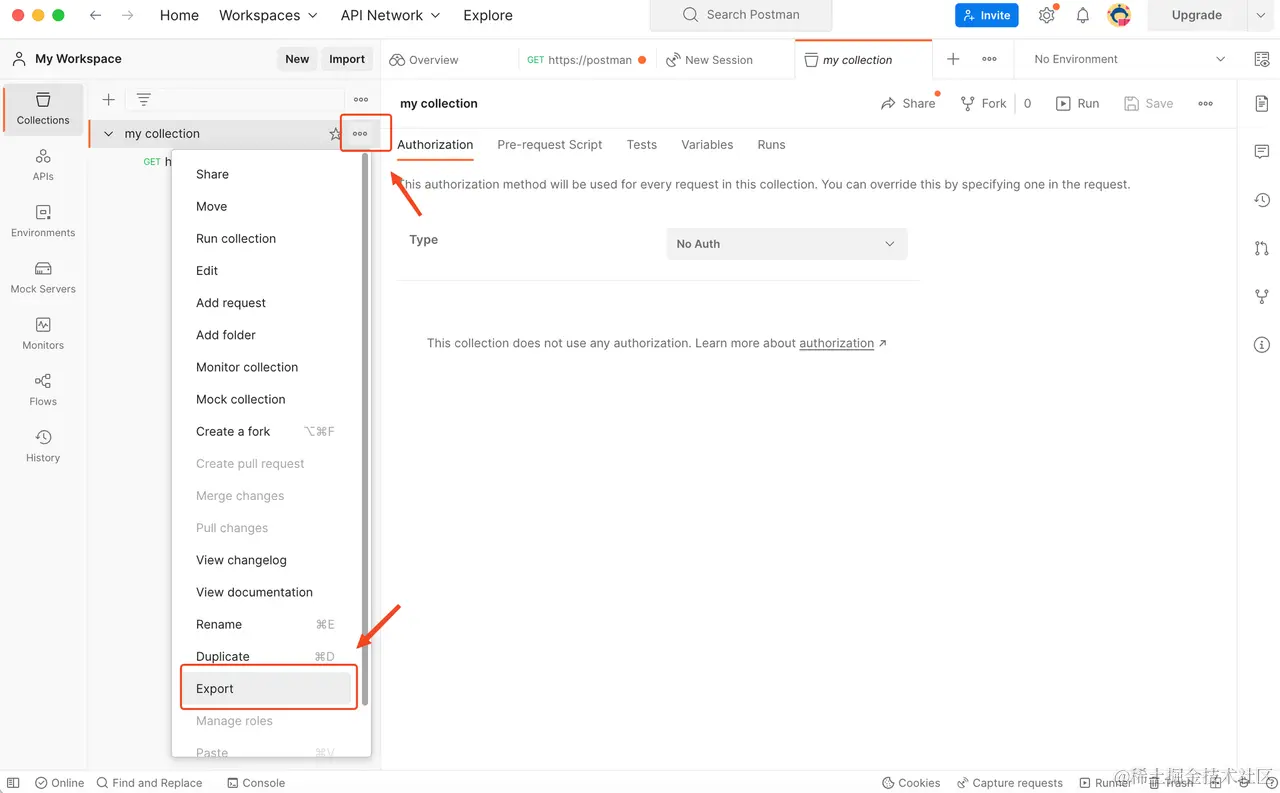Viewport: 1280px width, 793px height.
Task: Open a new tab with the plus icon
Action: click(953, 59)
